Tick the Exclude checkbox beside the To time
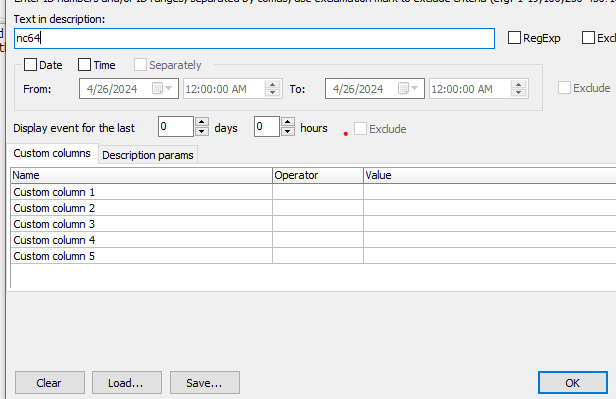Screen dimensions: 616x399 (564, 88)
